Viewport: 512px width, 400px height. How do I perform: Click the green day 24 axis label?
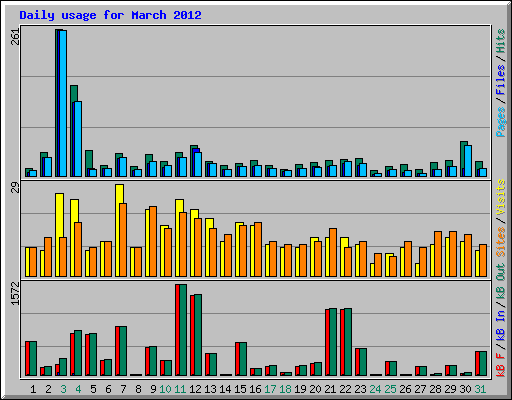[x=375, y=389]
